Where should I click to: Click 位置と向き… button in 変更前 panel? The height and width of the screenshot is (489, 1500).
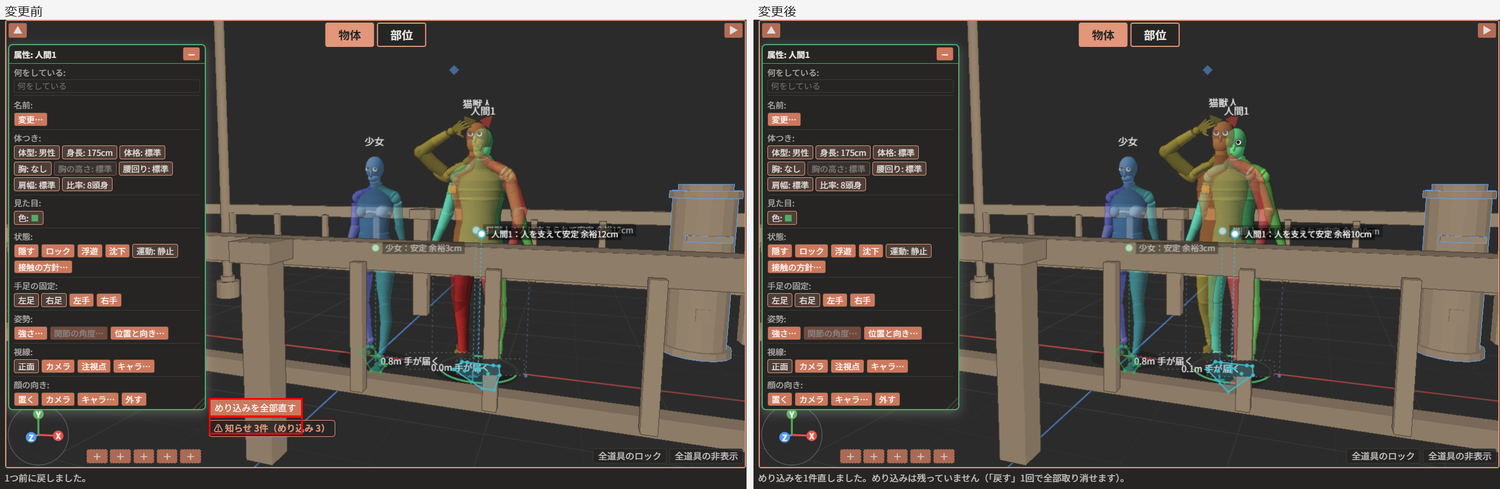[140, 333]
